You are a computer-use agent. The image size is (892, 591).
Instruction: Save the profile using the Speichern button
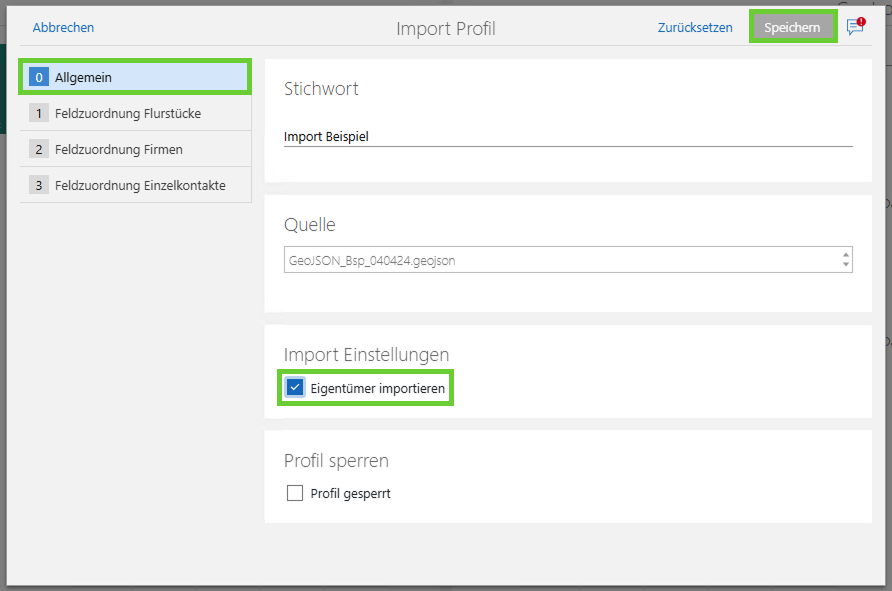[x=793, y=27]
